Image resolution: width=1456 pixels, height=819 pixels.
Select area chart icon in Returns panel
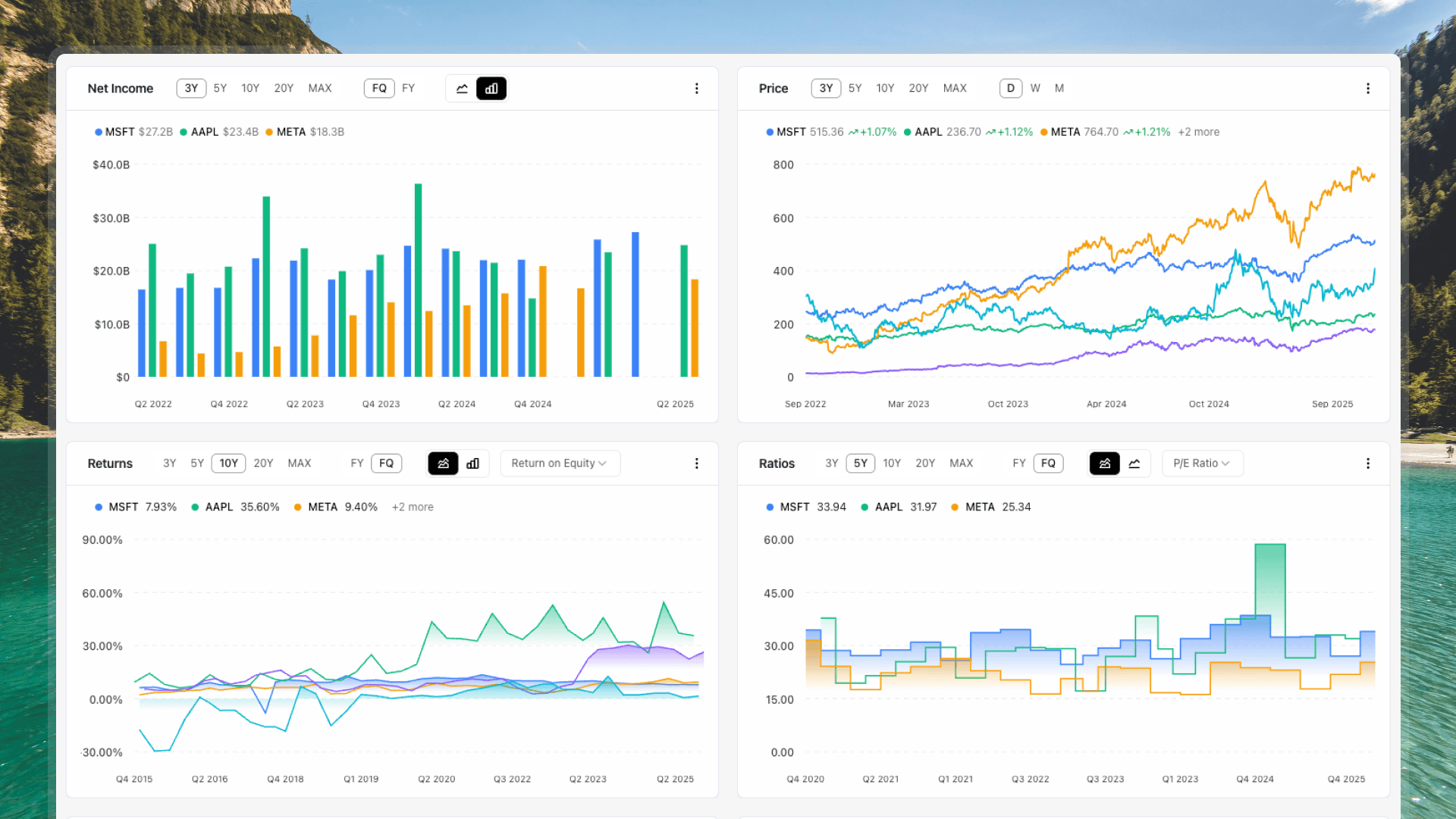pyautogui.click(x=443, y=463)
